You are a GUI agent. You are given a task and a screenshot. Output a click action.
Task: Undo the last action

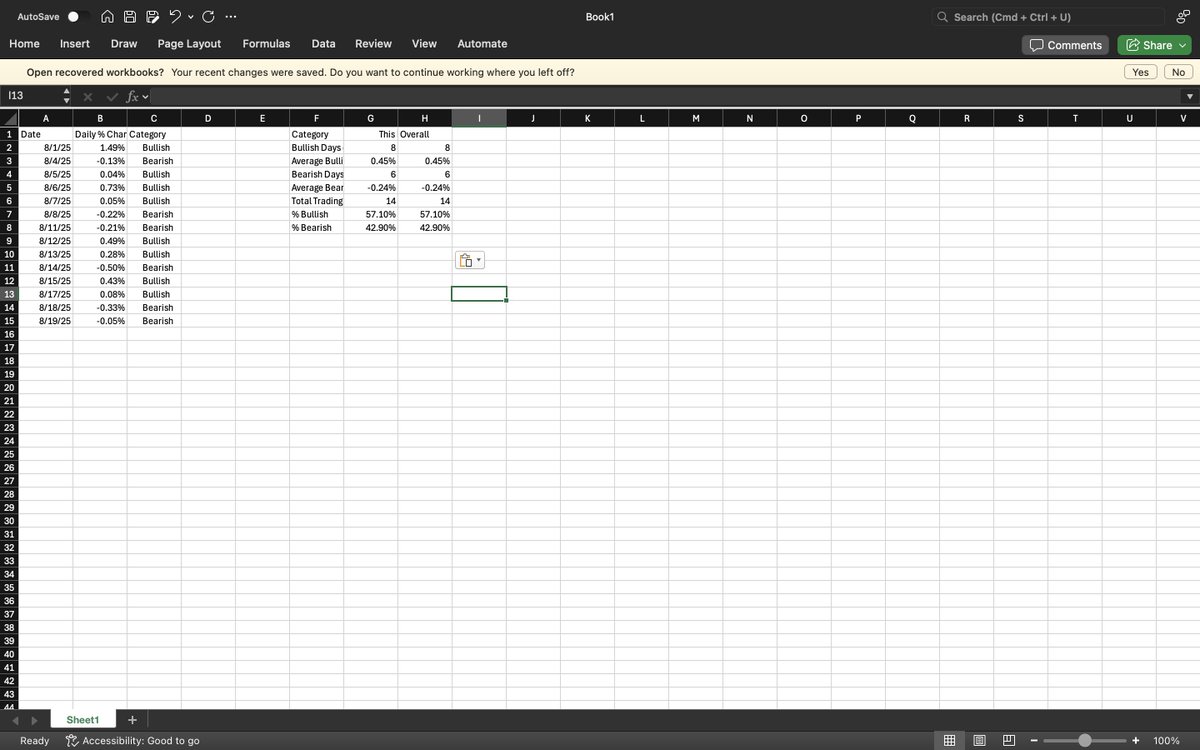(175, 17)
